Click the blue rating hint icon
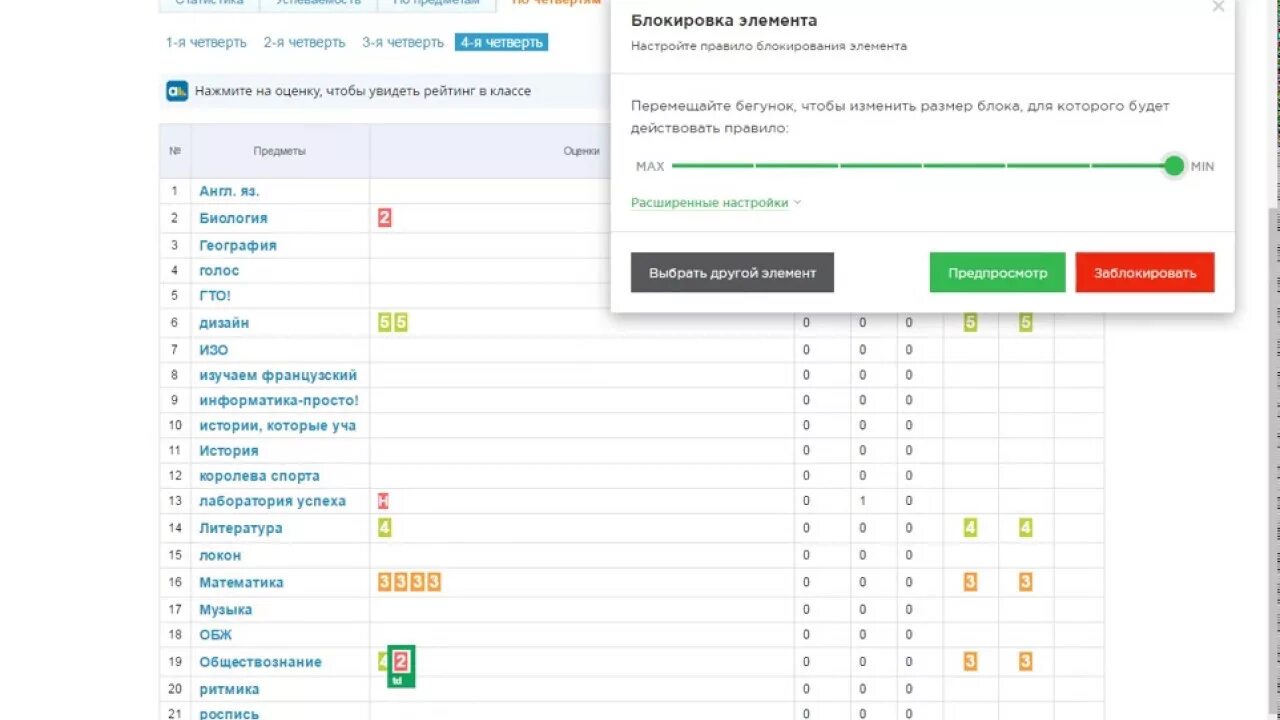Screen dimensions: 1280x720 click(177, 91)
